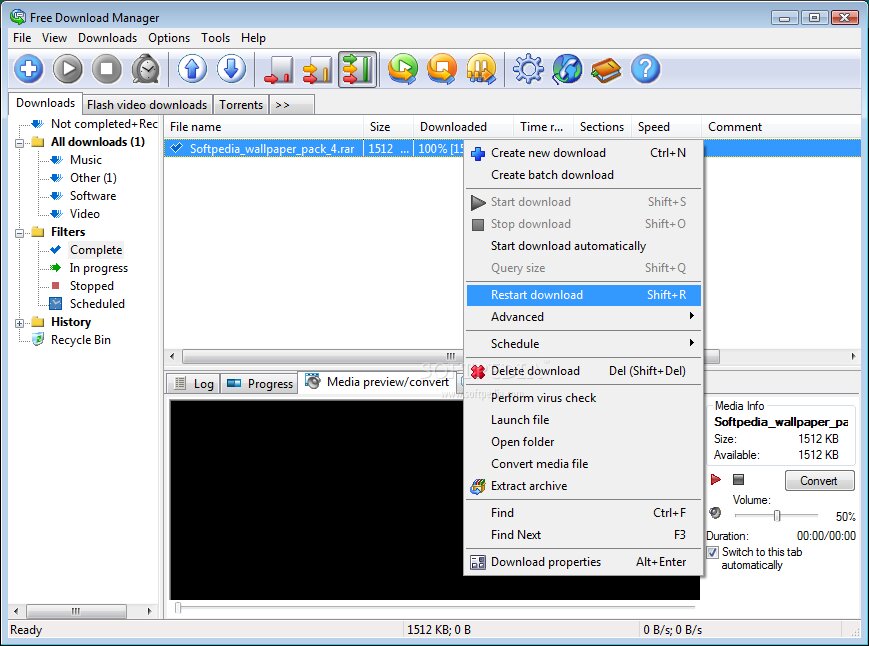Choose Download properties menu entry
Screen dimensions: 869x646
pos(584,562)
